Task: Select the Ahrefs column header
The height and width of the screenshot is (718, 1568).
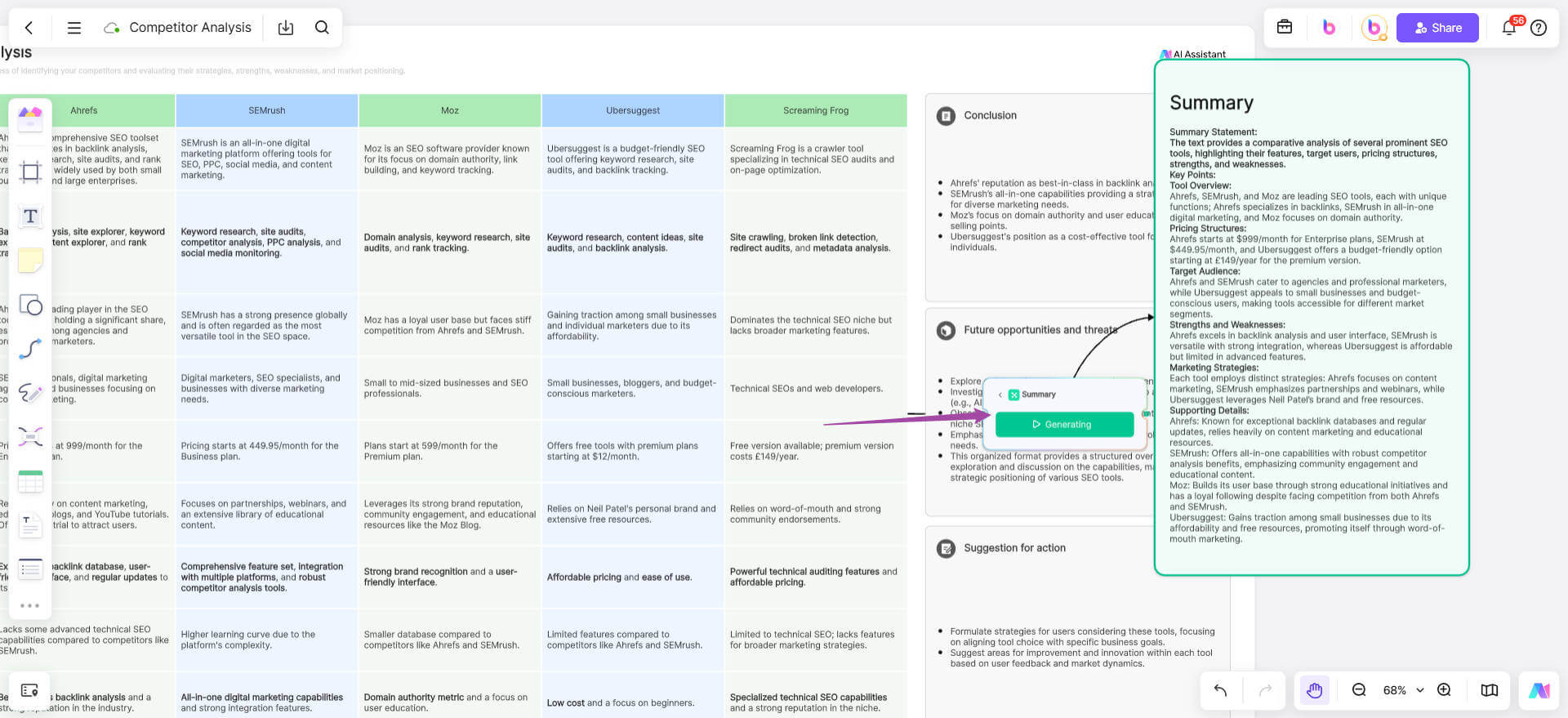Action: 83,110
